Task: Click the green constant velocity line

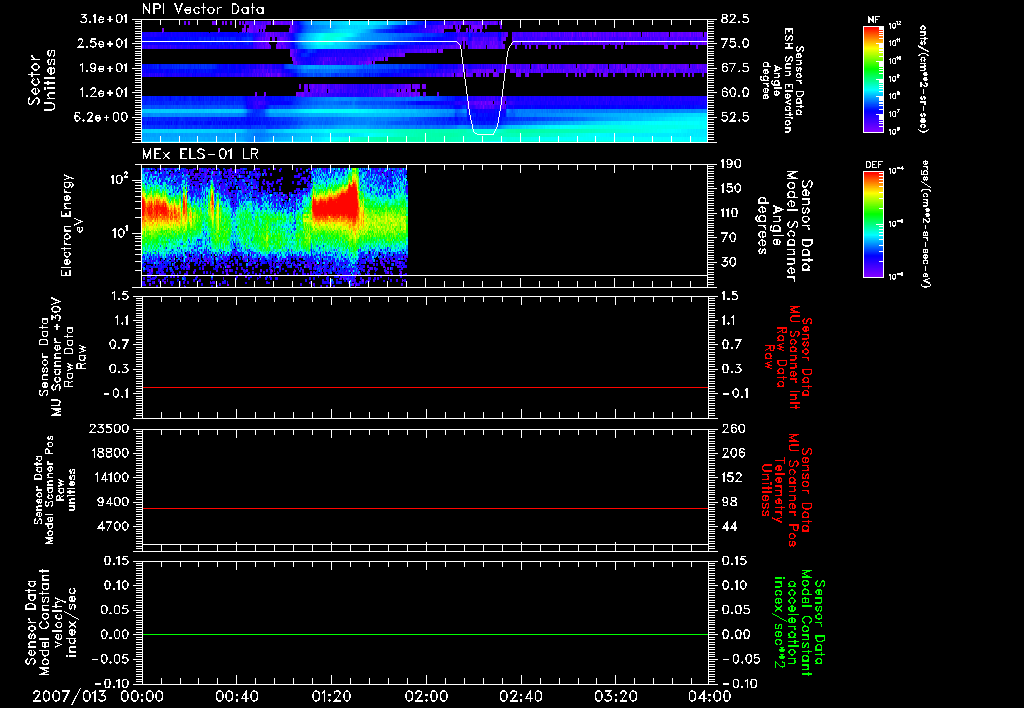Action: (x=424, y=634)
